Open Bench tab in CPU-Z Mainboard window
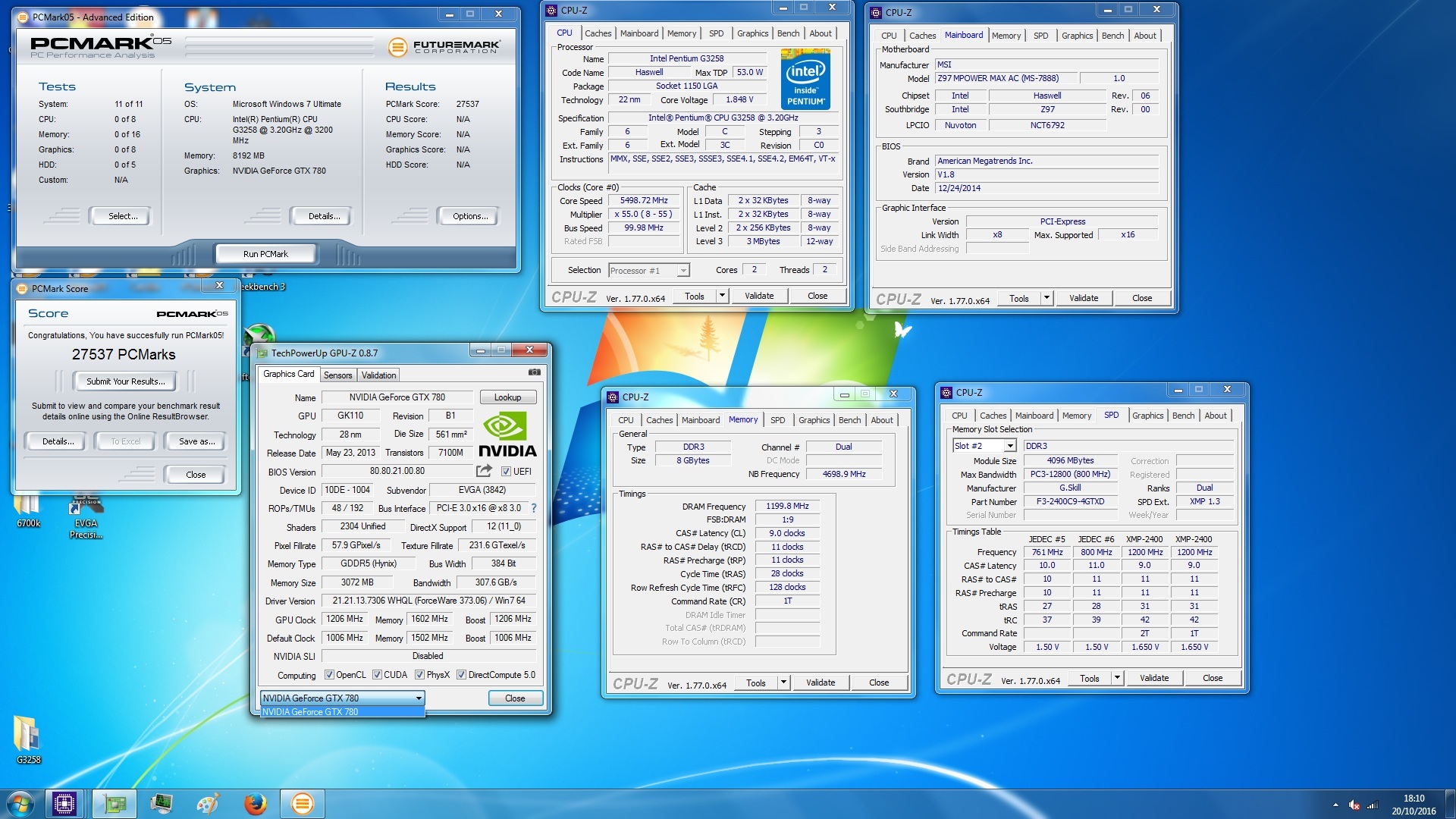 click(1112, 36)
